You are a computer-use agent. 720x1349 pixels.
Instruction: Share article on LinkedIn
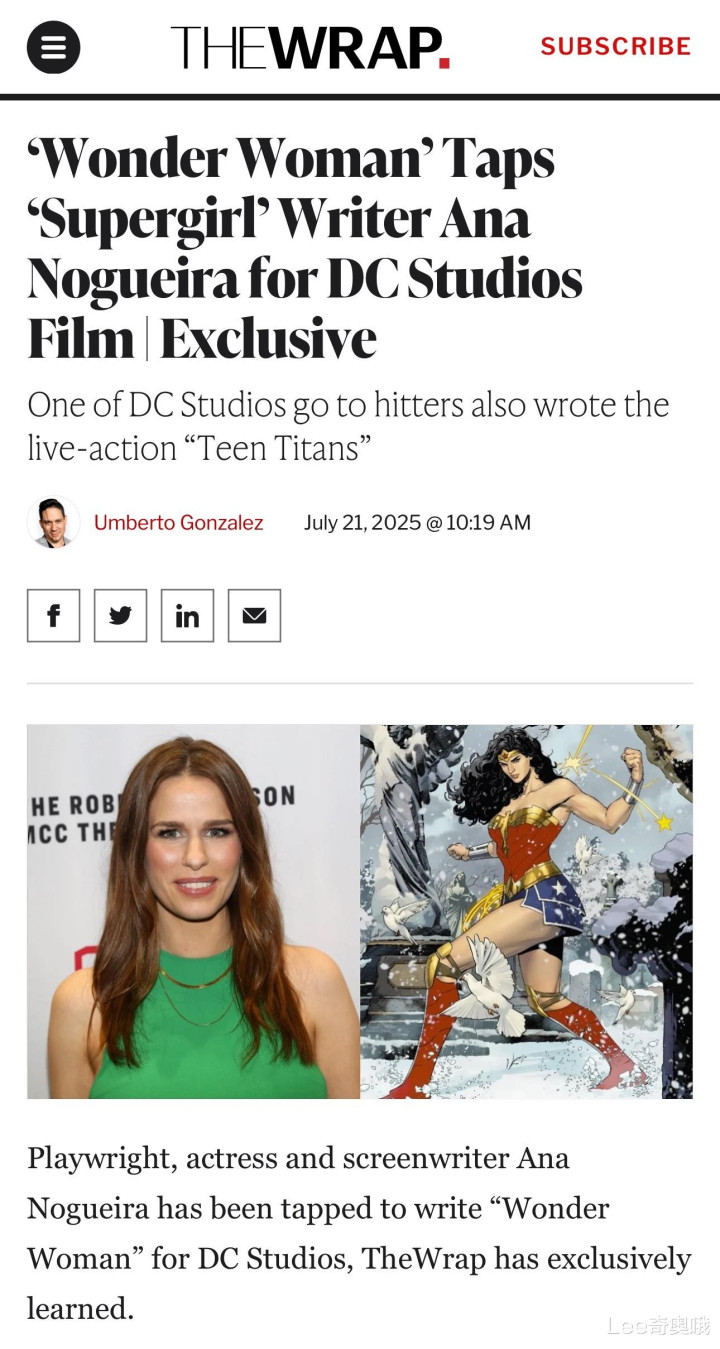click(x=187, y=615)
